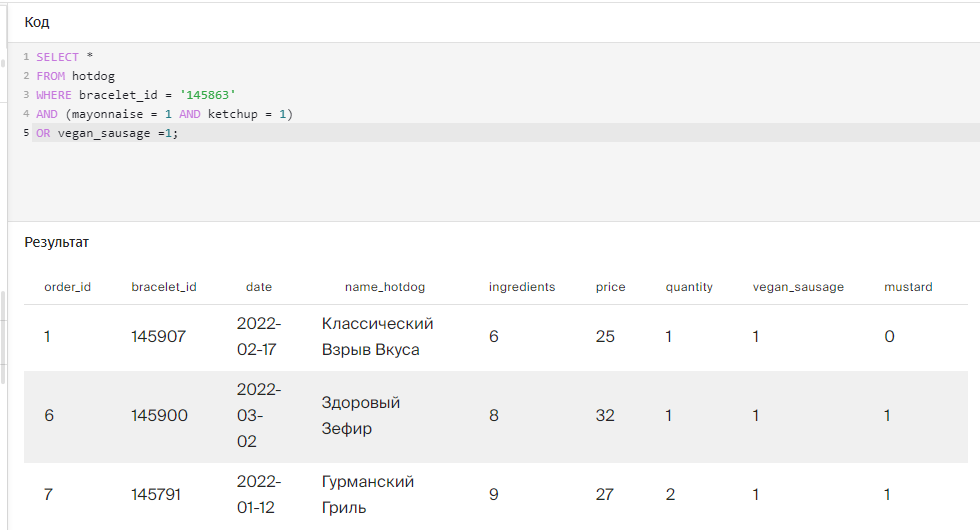Image resolution: width=980 pixels, height=530 pixels.
Task: Click the price column header
Action: click(610, 287)
